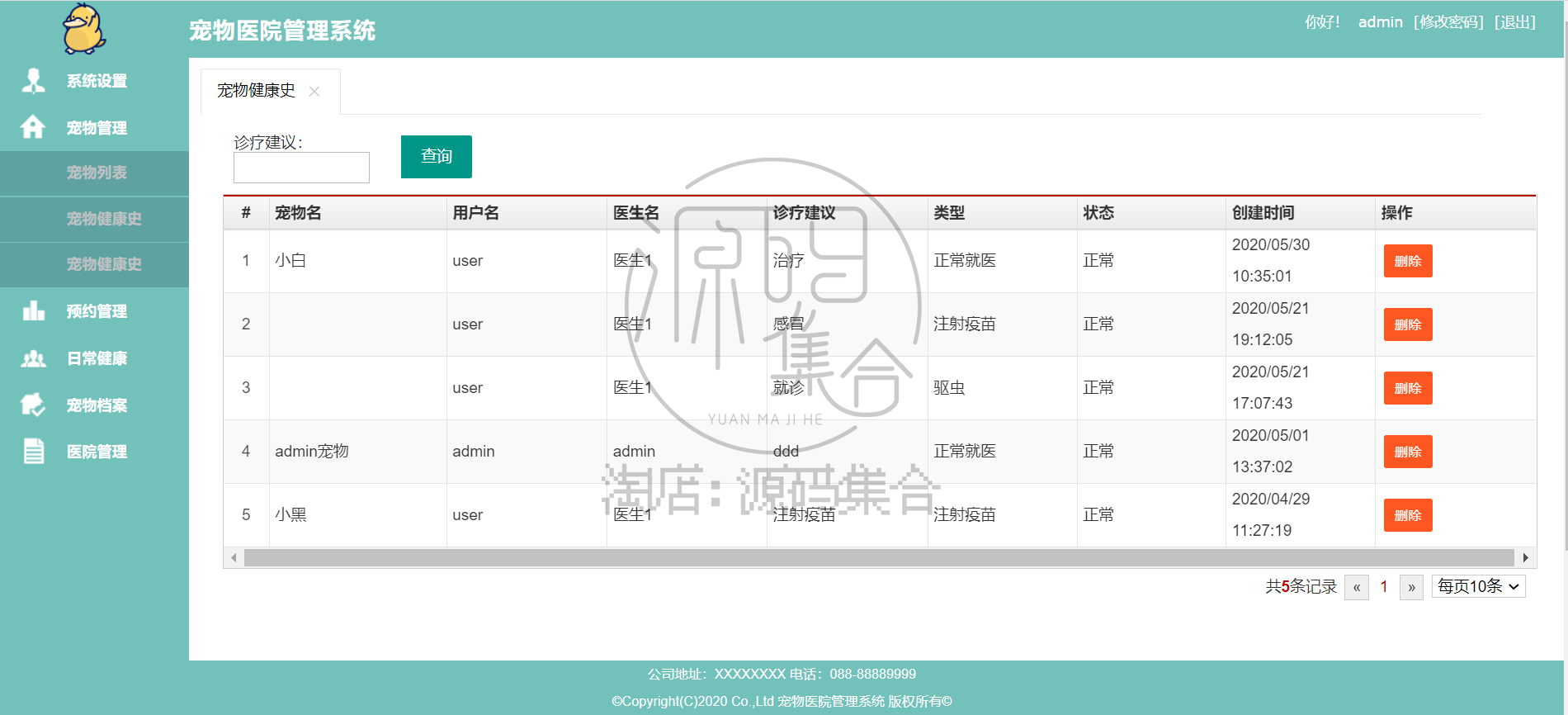Focus the 诊疗建议 search input field

point(301,168)
